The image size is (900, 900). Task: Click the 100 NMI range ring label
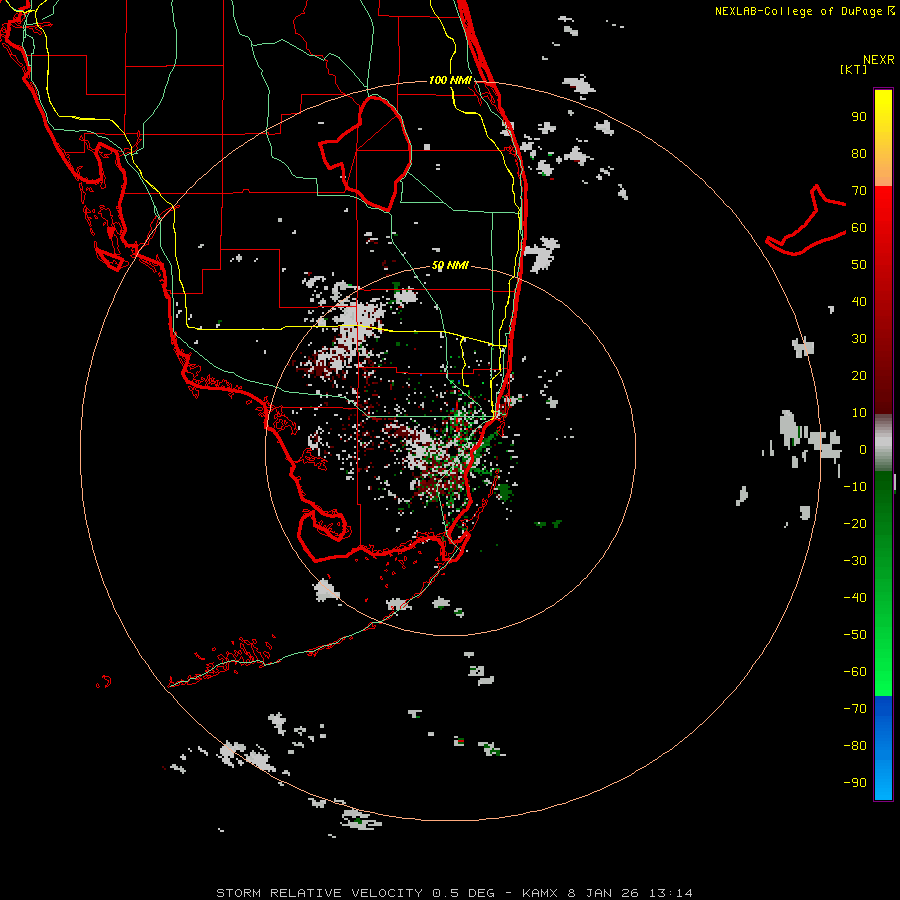(x=450, y=80)
